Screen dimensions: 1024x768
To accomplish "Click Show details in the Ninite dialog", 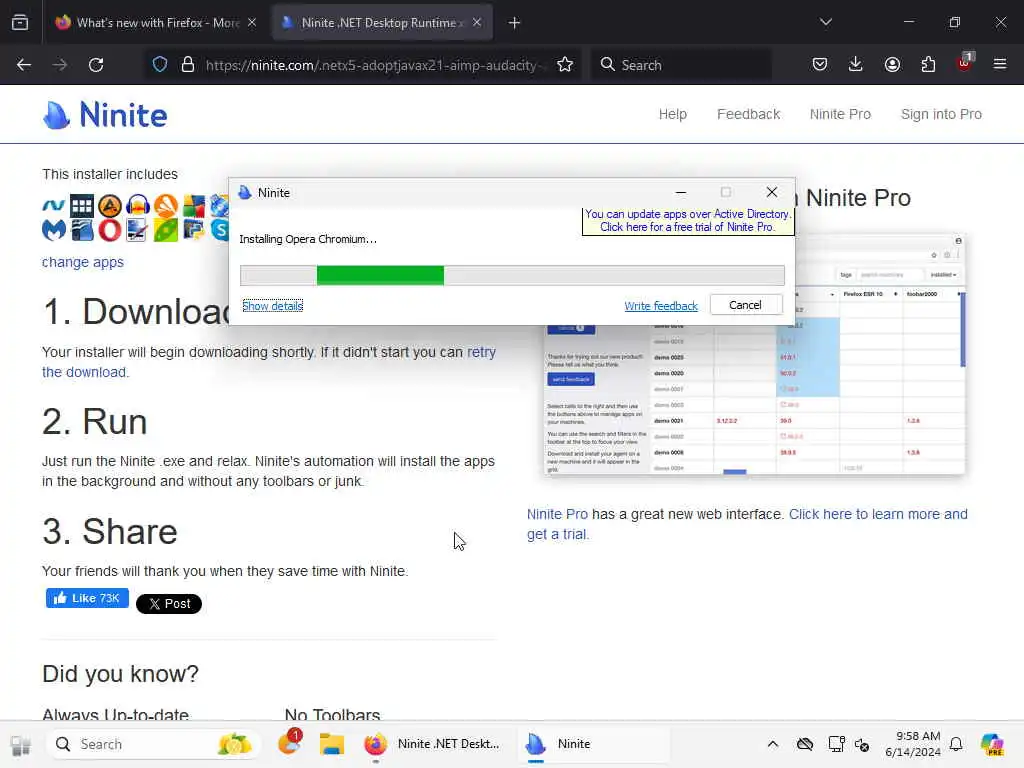I will point(272,306).
